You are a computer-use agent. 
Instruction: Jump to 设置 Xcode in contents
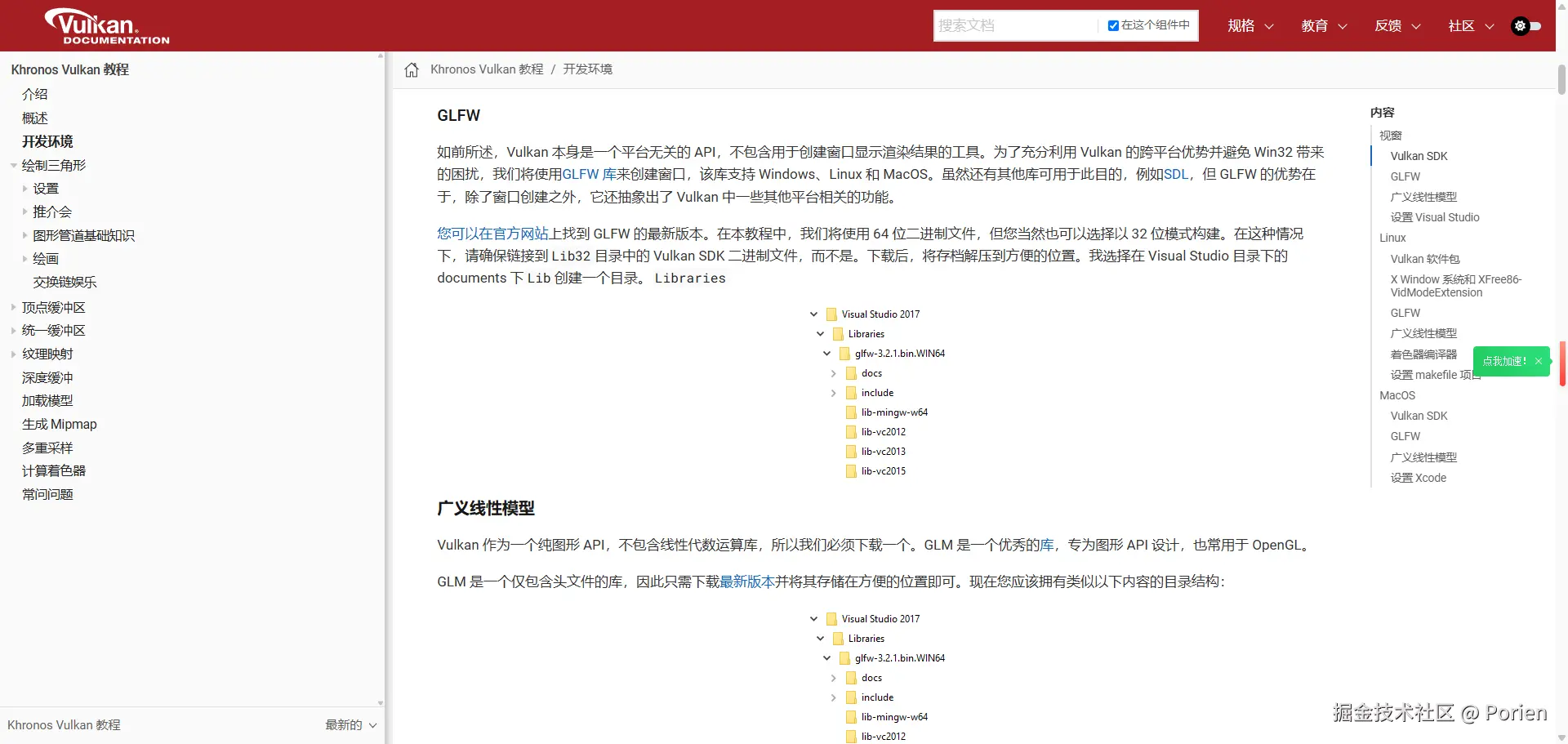[x=1419, y=478]
